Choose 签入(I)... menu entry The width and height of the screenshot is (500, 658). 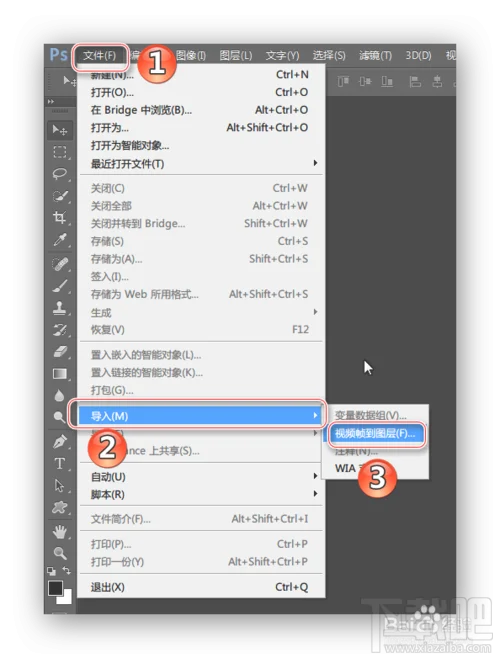point(200,277)
